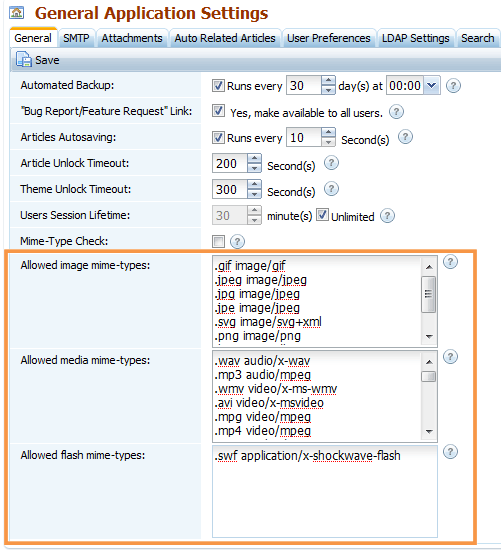The image size is (501, 554).
Task: Open help for Mime-Type Check
Action: point(237,242)
